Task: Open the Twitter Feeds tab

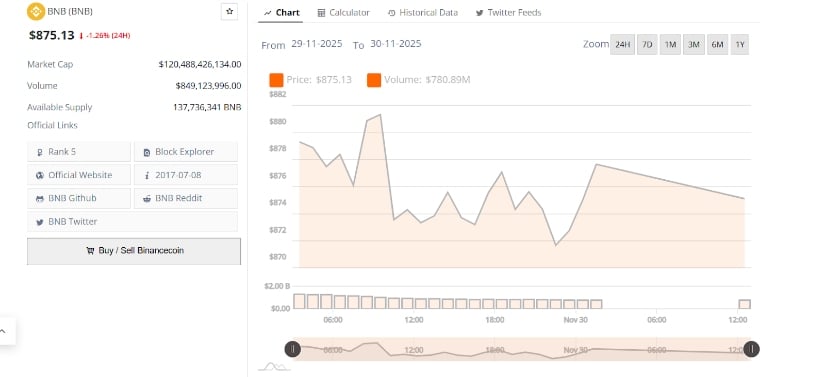Action: pos(508,13)
